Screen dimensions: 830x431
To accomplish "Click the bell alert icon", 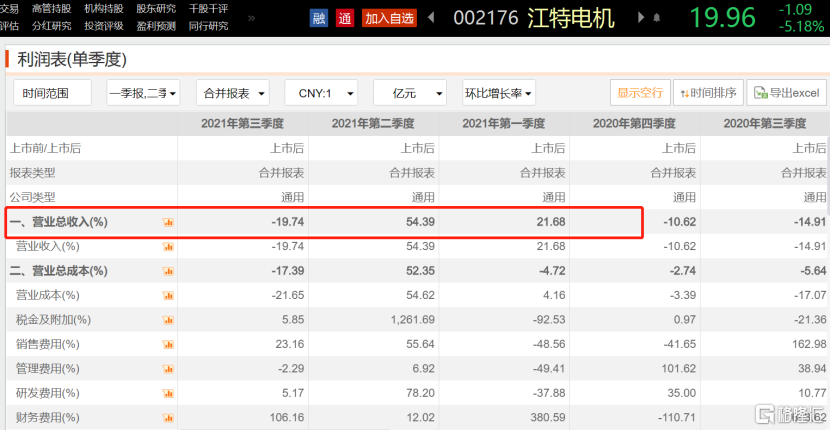I will click(x=656, y=18).
